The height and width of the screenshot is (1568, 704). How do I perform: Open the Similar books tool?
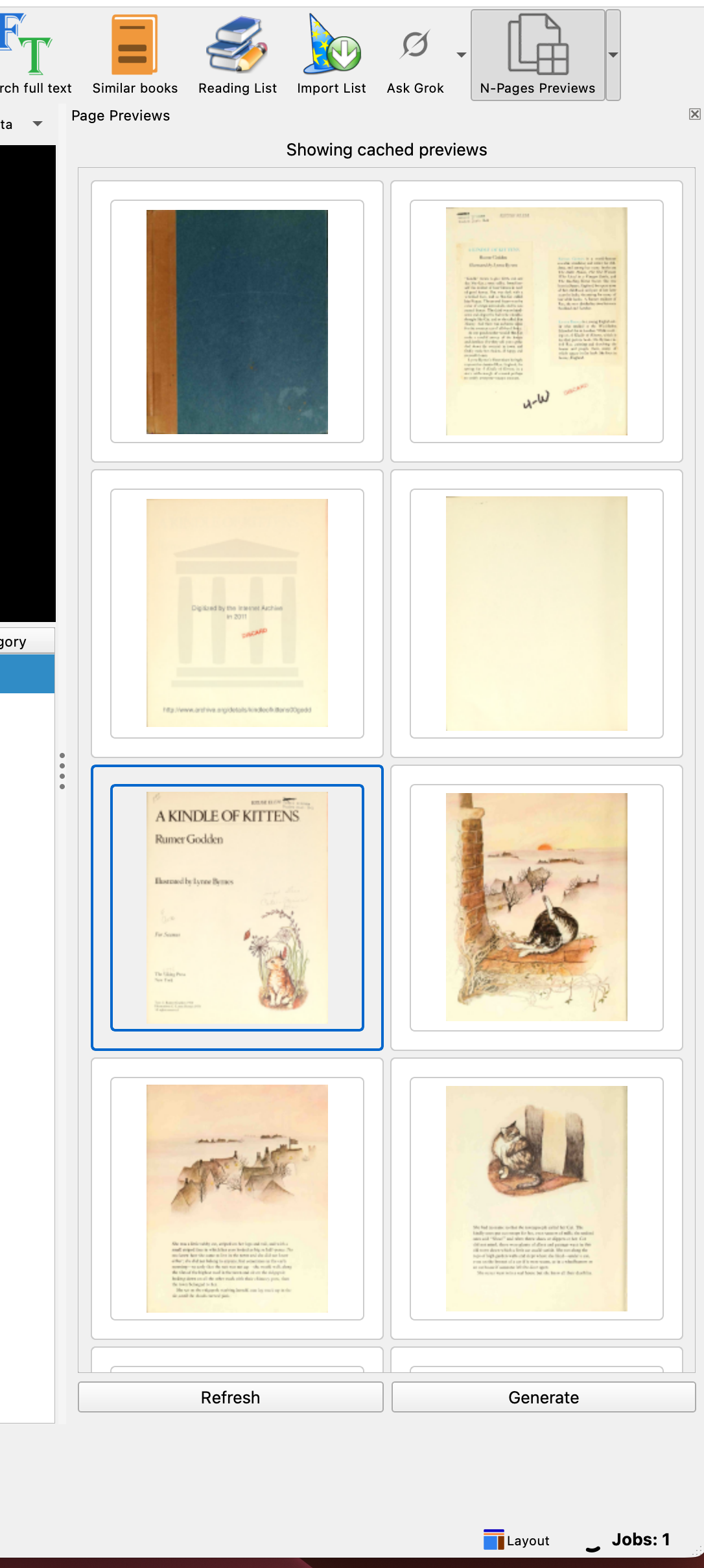tap(135, 54)
